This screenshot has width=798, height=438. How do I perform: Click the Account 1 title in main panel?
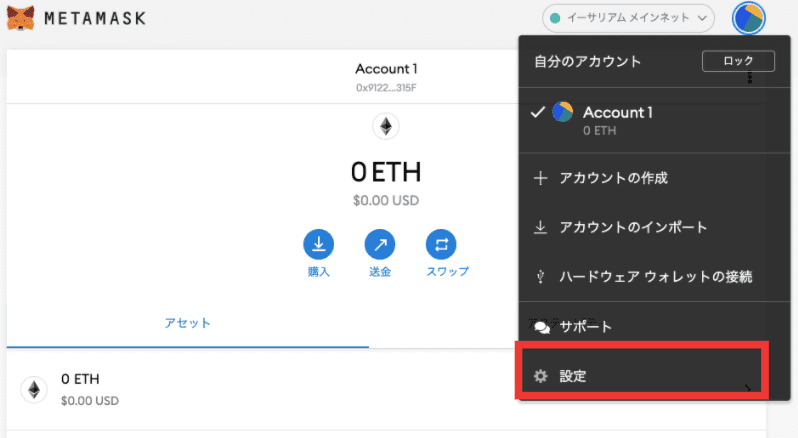(x=386, y=69)
